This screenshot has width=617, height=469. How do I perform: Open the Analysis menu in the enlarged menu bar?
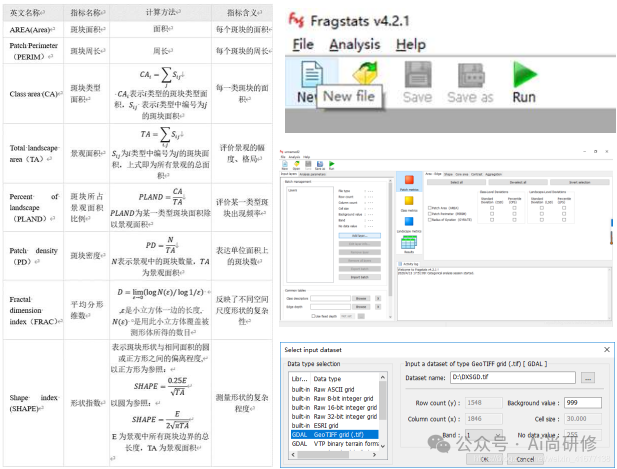coord(355,44)
